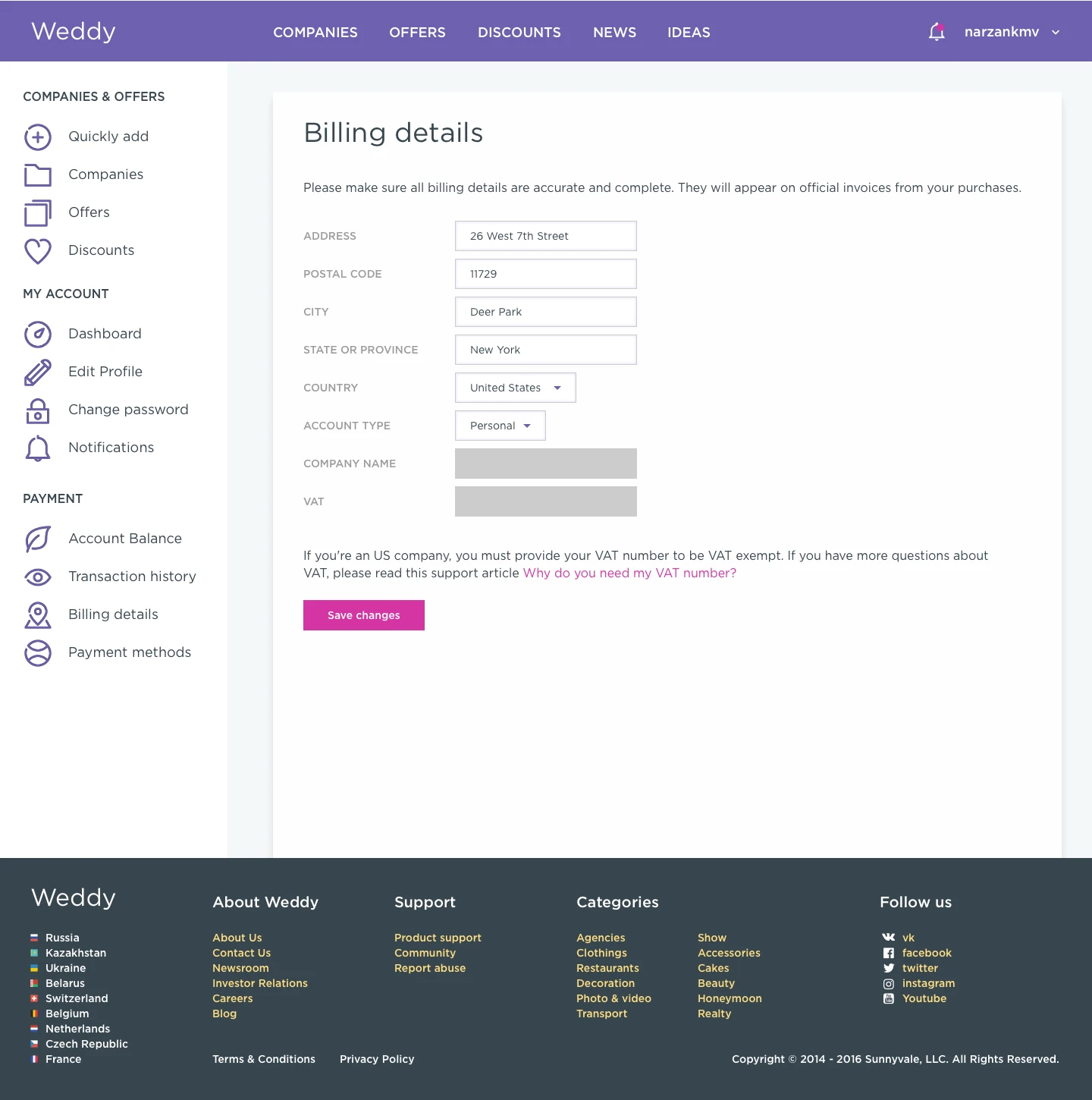Click the notification bell icon in header

tap(937, 32)
